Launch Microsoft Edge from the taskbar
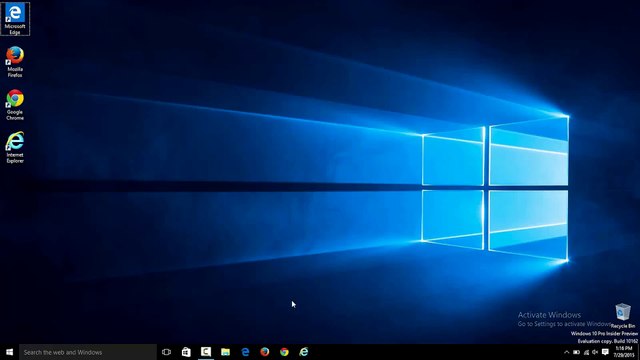The height and width of the screenshot is (360, 640). pos(245,352)
